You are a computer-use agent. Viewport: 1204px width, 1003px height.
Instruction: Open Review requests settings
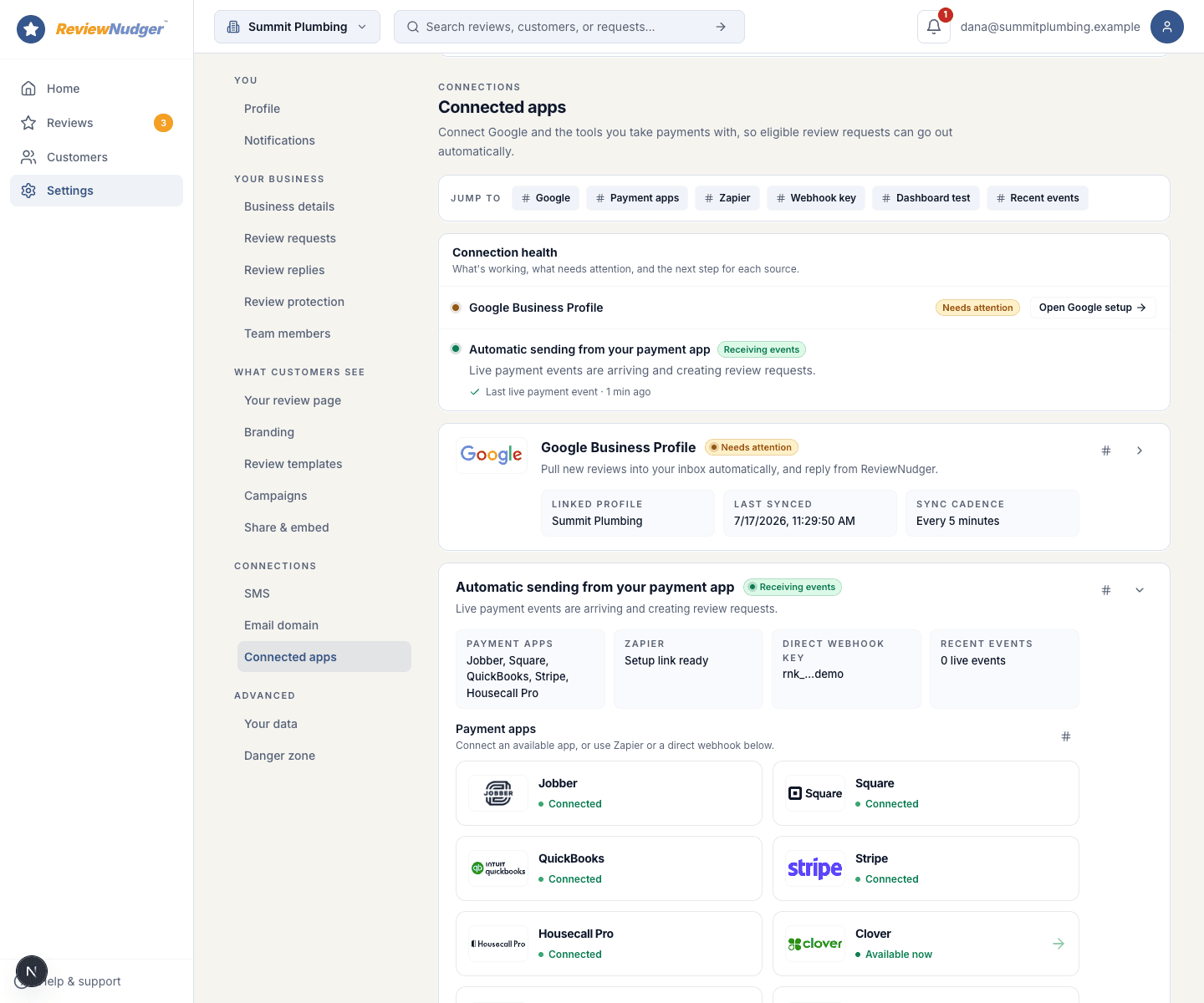pyautogui.click(x=324, y=238)
